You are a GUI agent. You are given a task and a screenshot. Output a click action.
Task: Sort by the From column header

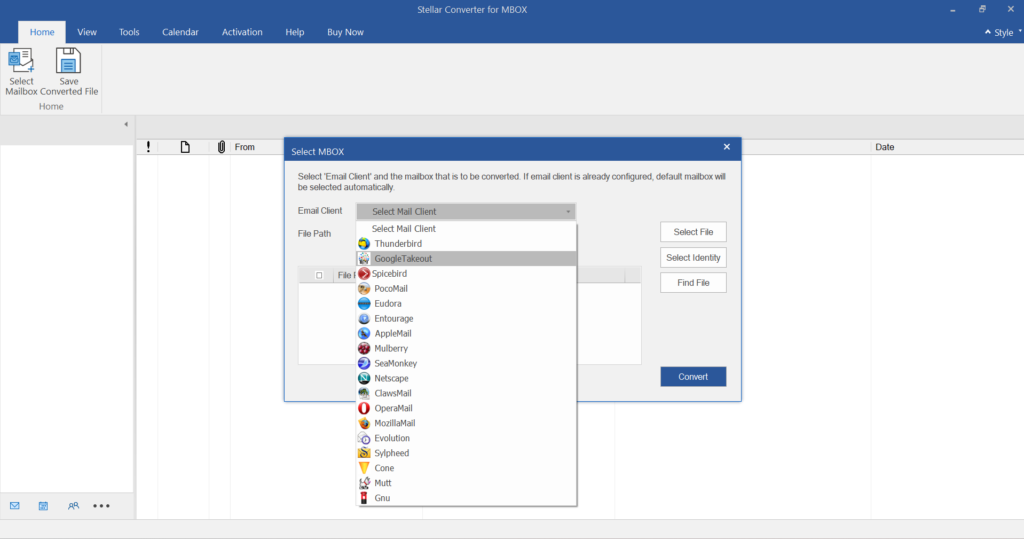click(x=245, y=147)
